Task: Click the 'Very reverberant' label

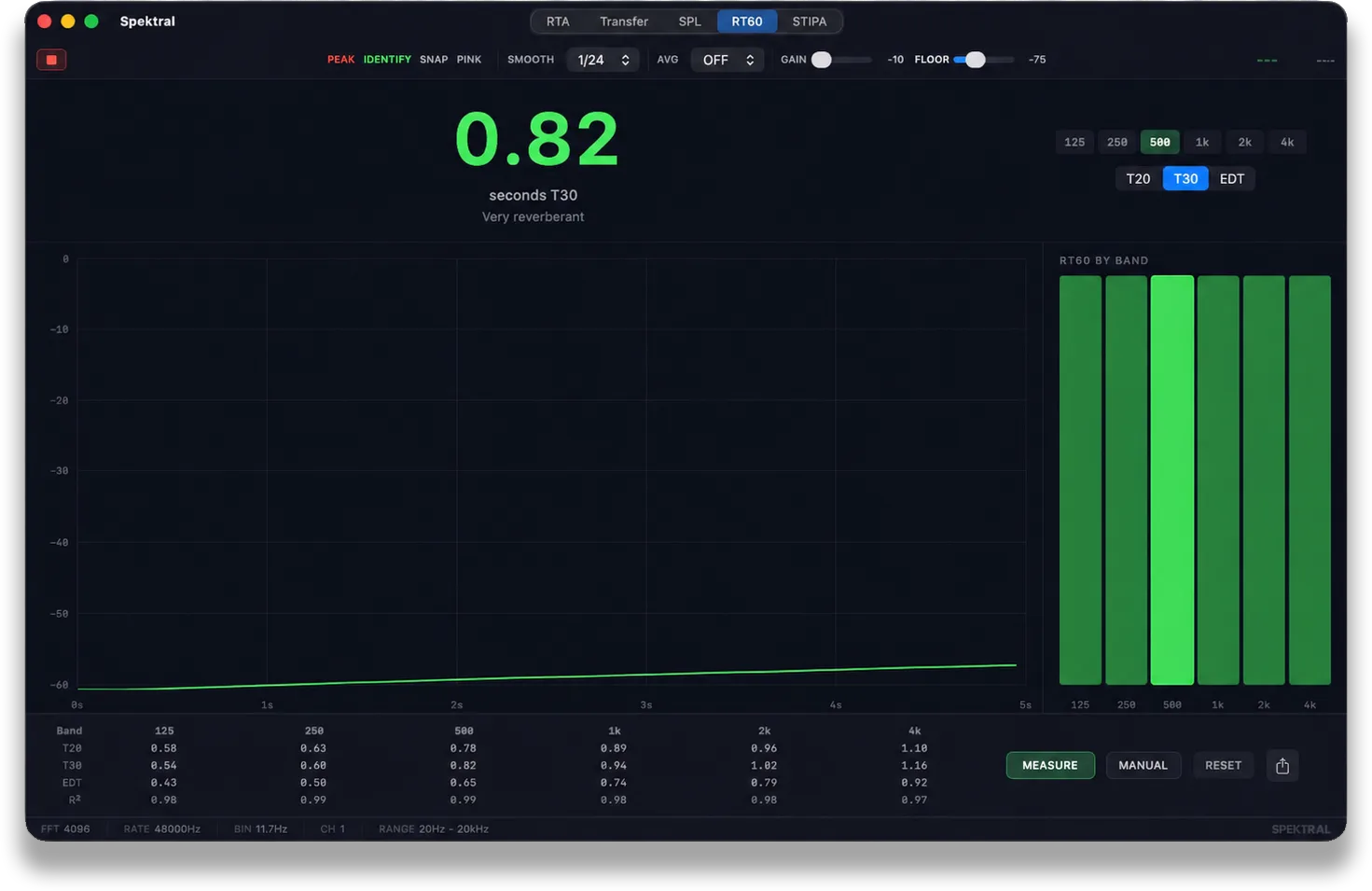Action: tap(534, 216)
